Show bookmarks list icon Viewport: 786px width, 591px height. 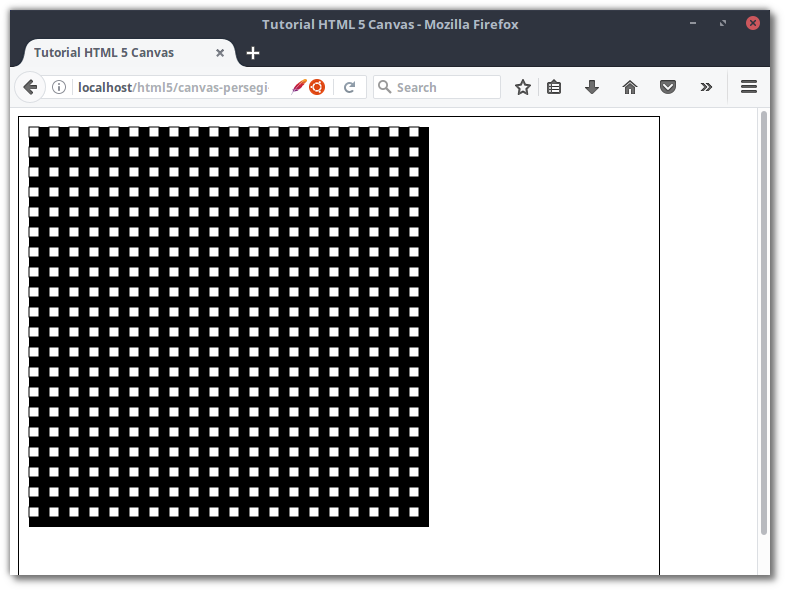554,87
